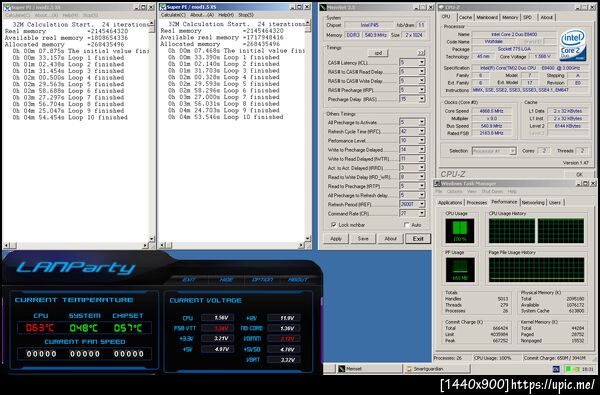Open Smartguardian from the taskbar
The image size is (600, 395).
coord(436,369)
